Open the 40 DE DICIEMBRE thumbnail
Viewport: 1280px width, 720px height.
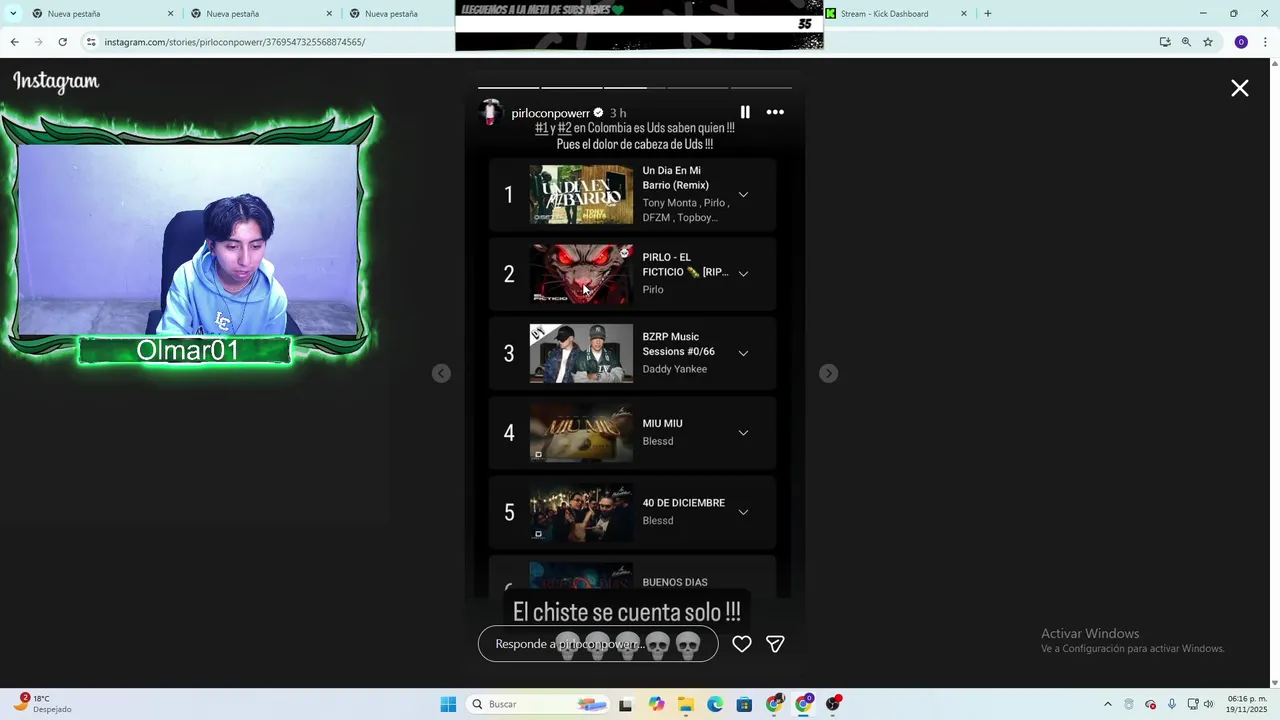click(x=581, y=512)
